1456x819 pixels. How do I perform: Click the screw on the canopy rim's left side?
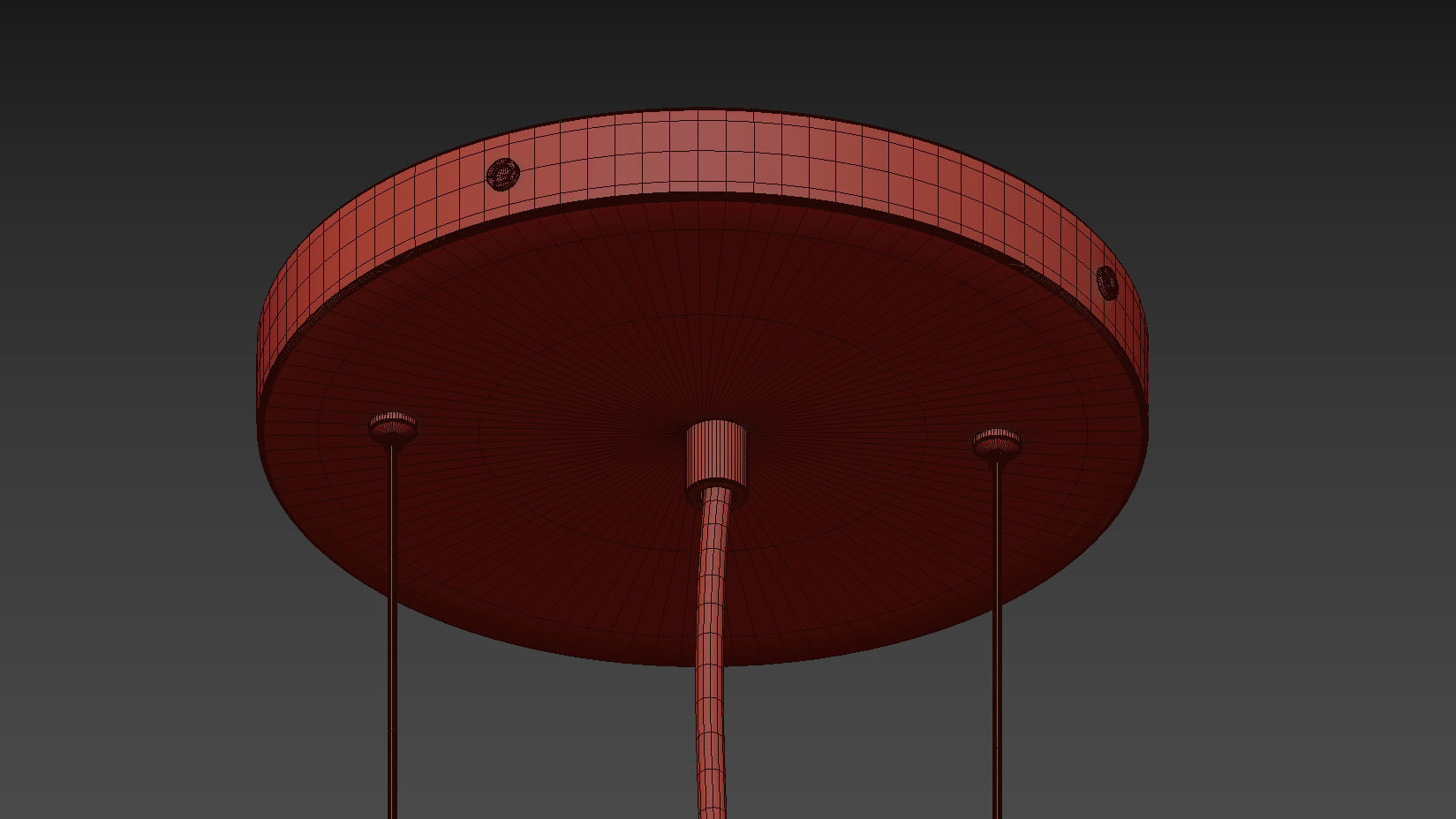tap(502, 175)
